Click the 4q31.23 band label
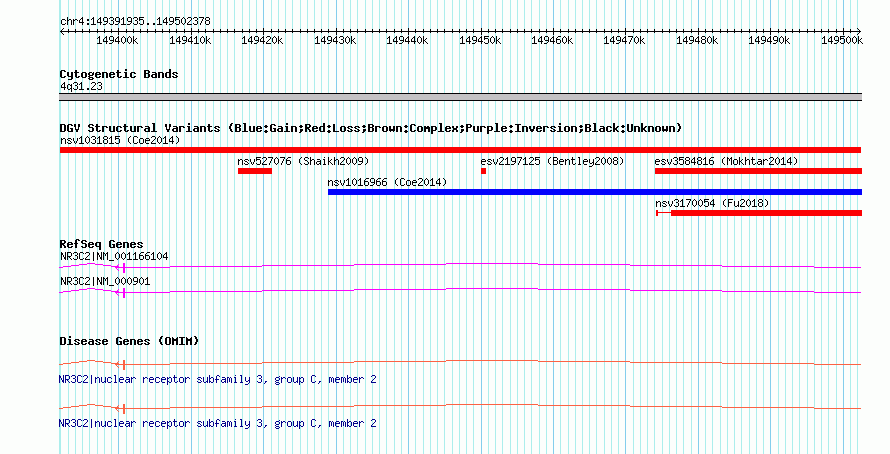Viewport: 890px width, 454px height. (x=81, y=86)
